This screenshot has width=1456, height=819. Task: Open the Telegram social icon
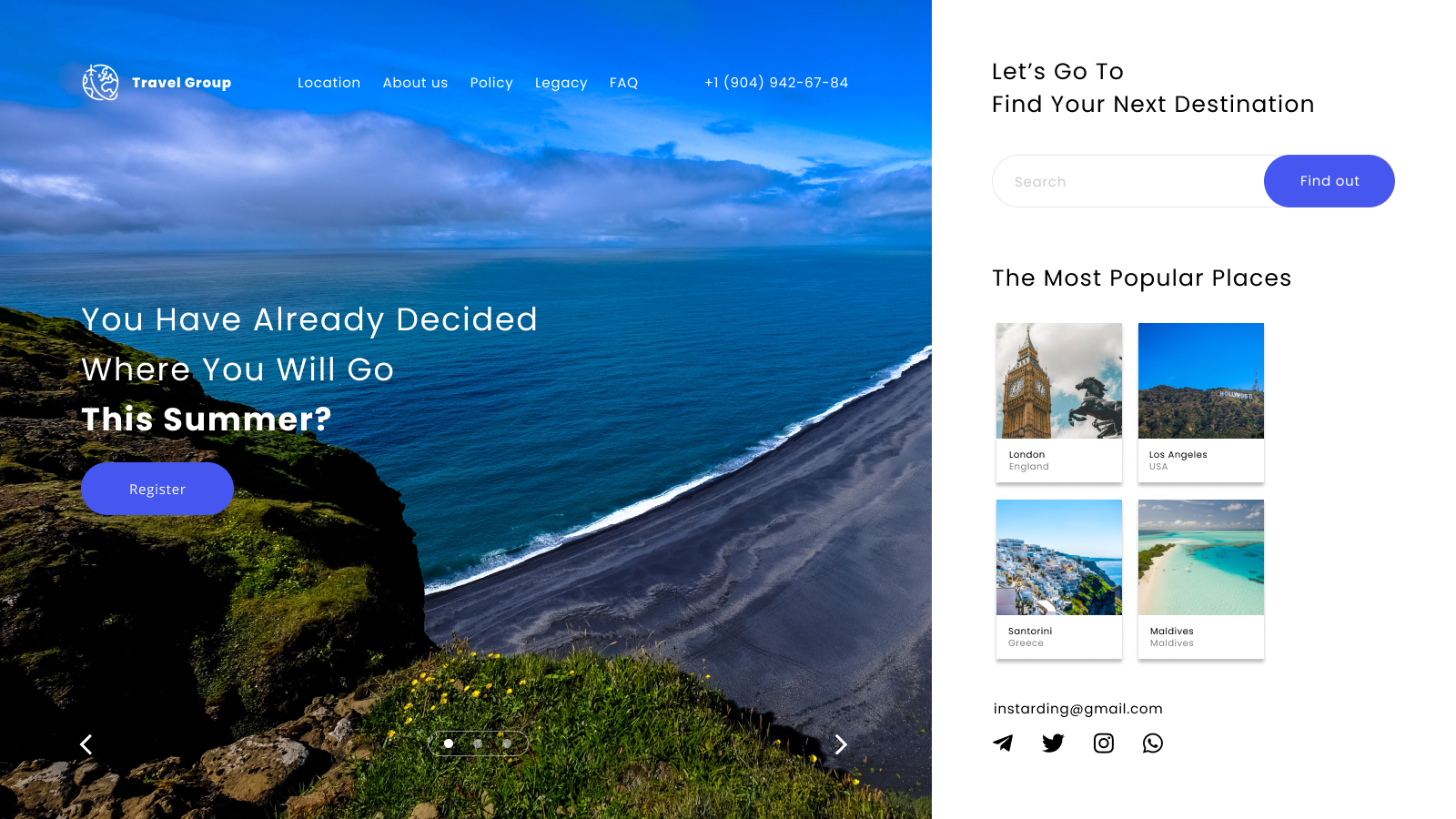pos(1003,743)
